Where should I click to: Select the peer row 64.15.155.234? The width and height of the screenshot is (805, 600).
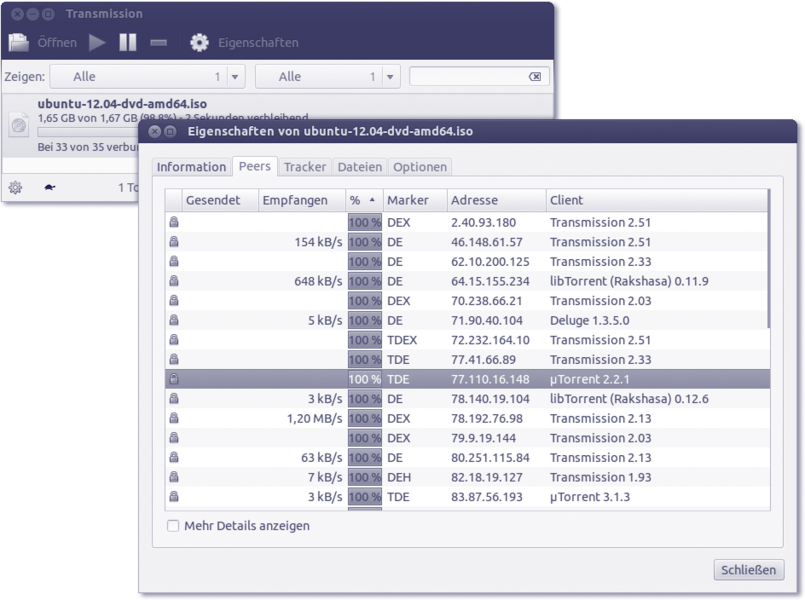(x=489, y=281)
